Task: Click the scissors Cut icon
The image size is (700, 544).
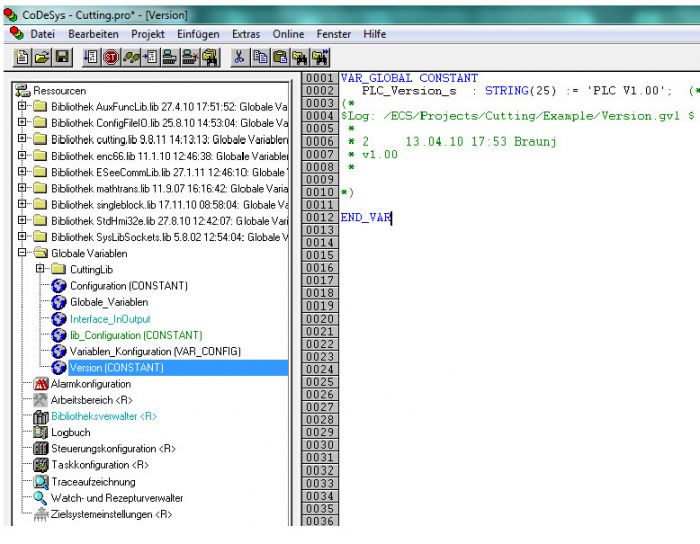Action: [x=240, y=58]
